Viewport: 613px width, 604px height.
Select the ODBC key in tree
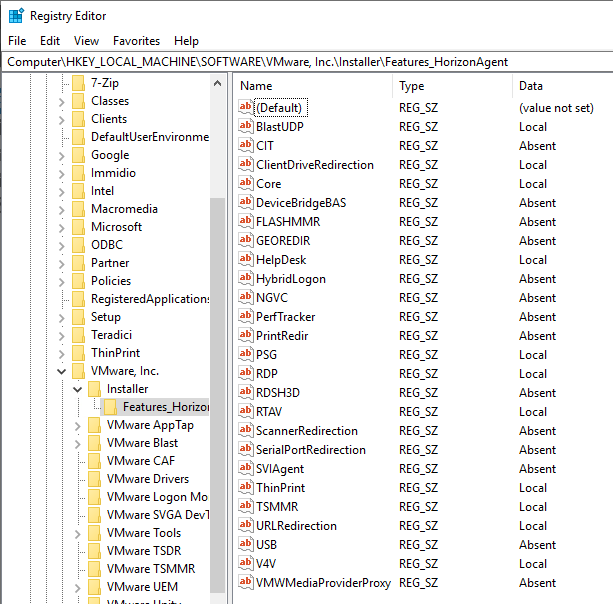[107, 245]
